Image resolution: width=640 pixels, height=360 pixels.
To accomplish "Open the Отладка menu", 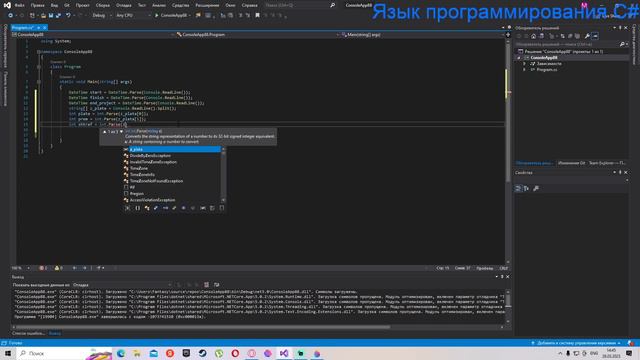I will coord(124,5).
